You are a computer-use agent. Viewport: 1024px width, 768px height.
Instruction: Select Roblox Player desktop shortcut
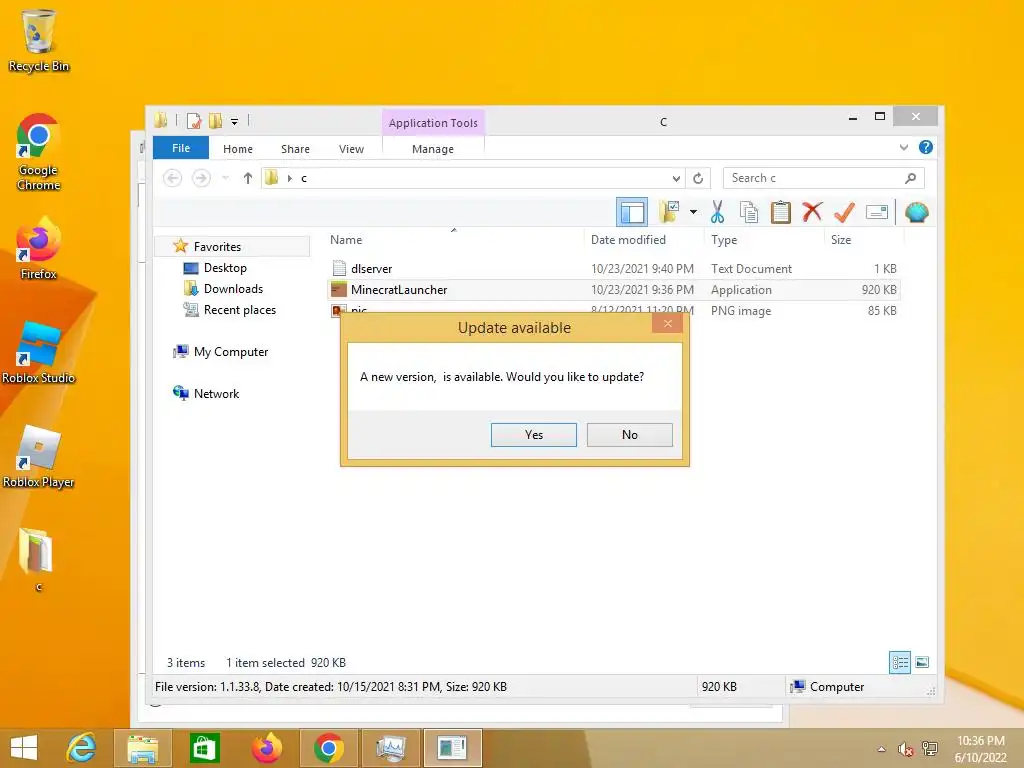click(x=39, y=456)
